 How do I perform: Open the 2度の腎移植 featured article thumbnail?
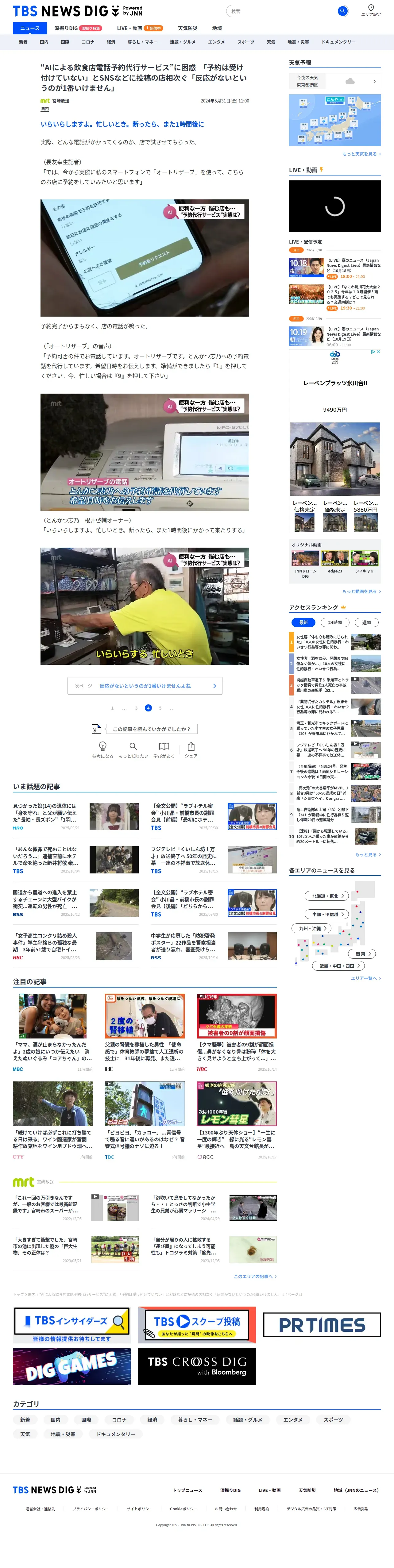coord(144,1016)
